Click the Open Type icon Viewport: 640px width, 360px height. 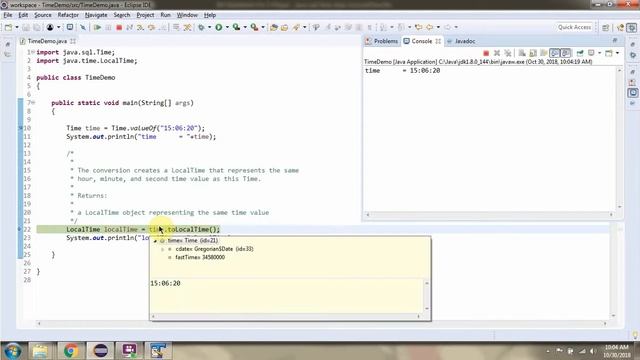274,27
